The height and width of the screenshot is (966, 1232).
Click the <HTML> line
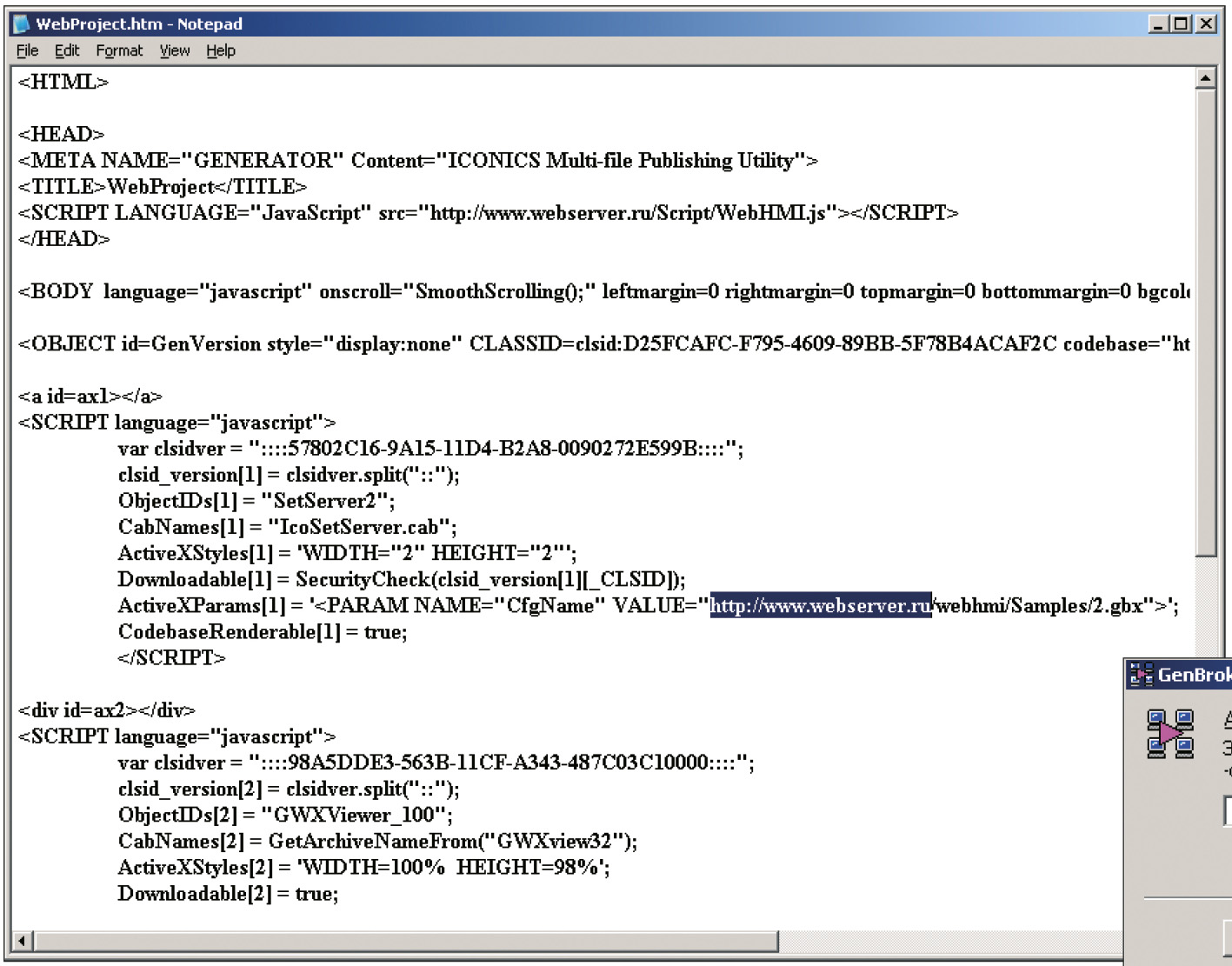[63, 82]
